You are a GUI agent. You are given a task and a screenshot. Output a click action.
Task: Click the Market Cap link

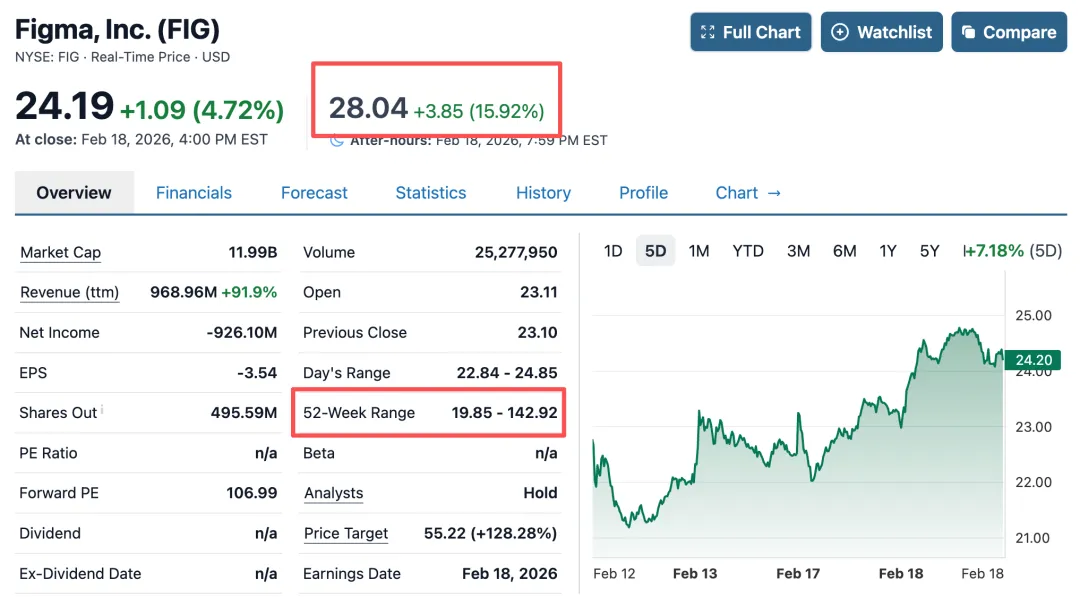click(x=61, y=253)
